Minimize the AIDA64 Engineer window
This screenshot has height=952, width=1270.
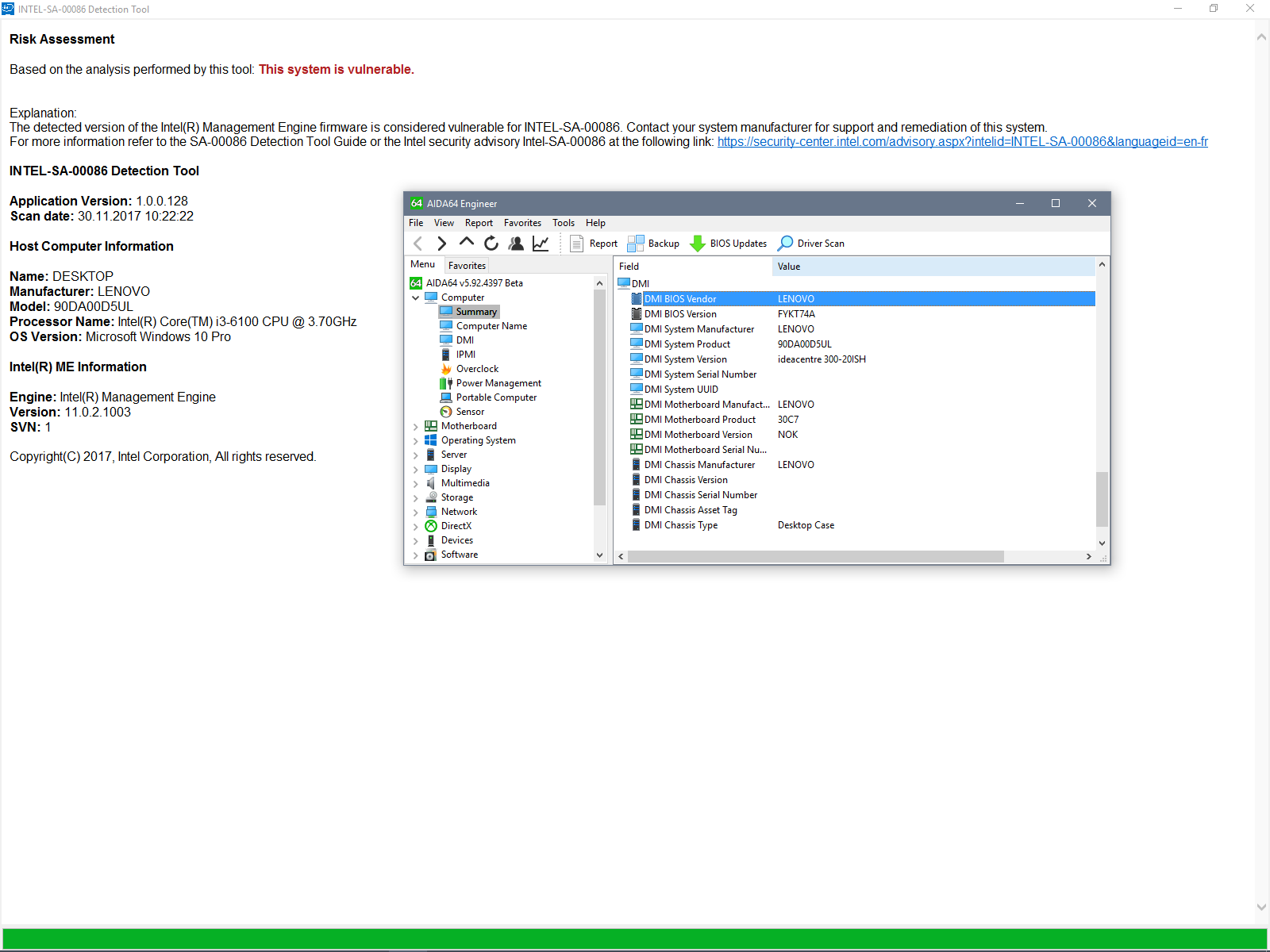click(x=1020, y=204)
